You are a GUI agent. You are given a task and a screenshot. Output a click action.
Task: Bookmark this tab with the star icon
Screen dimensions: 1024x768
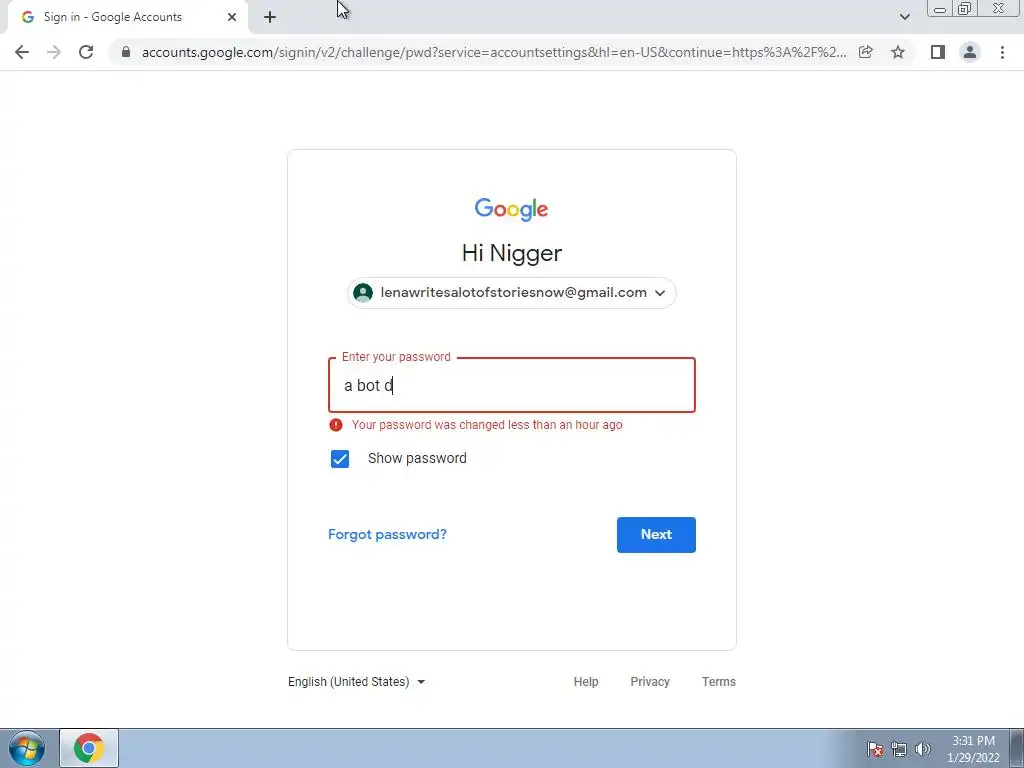click(898, 52)
